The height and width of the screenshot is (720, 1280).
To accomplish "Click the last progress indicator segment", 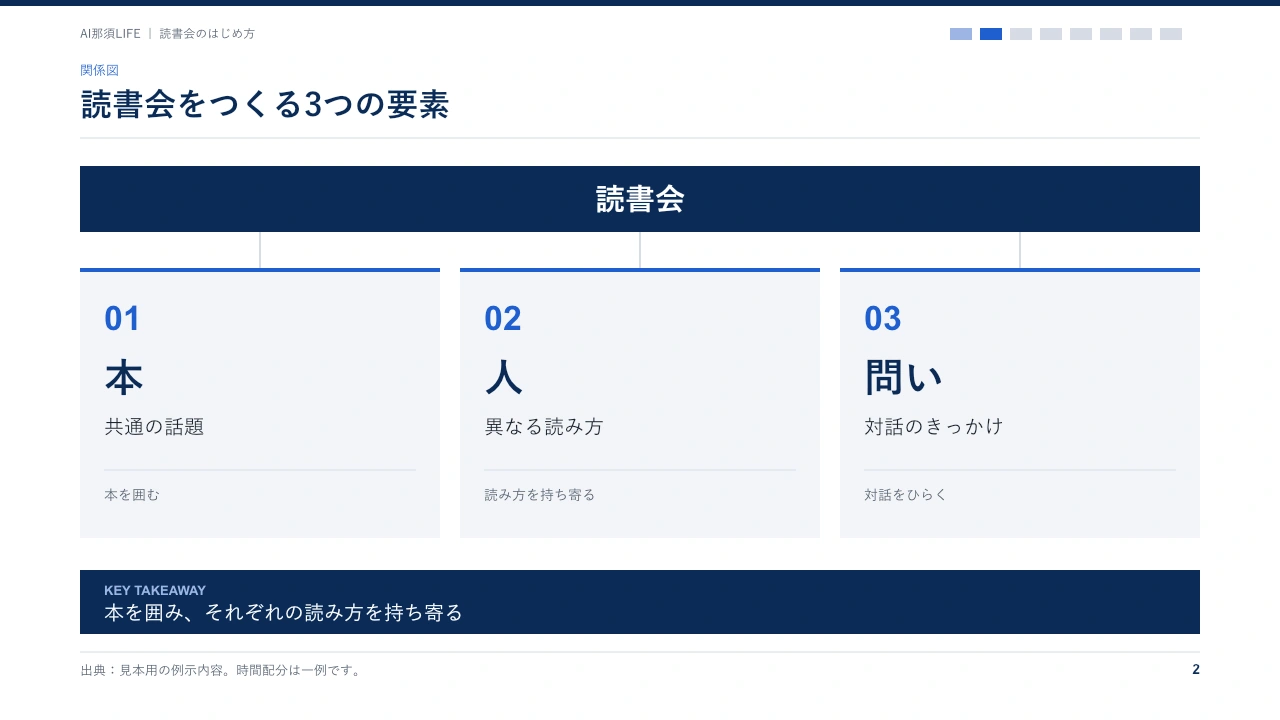I will pos(1171,34).
